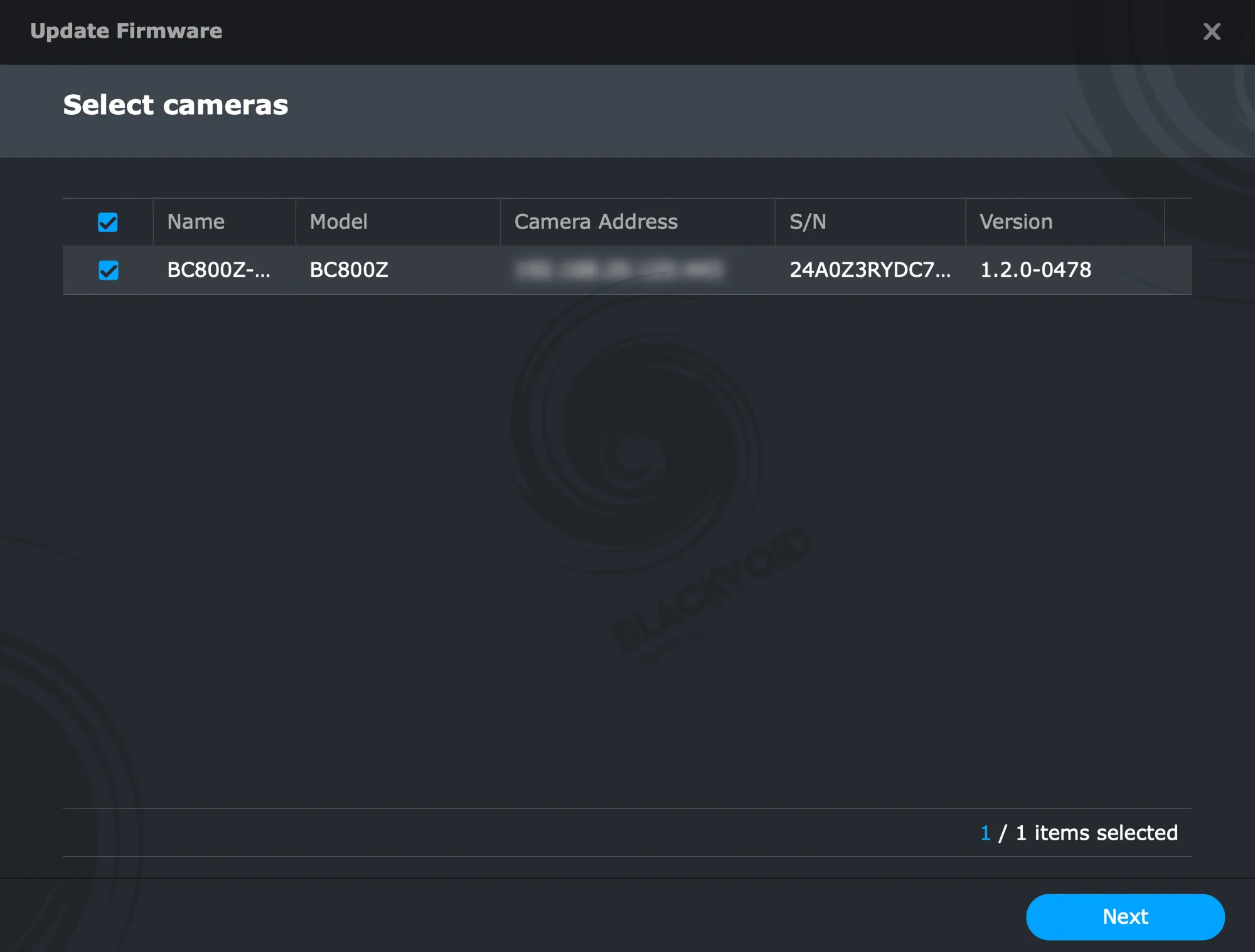Click the blurred camera address cell

pos(618,270)
